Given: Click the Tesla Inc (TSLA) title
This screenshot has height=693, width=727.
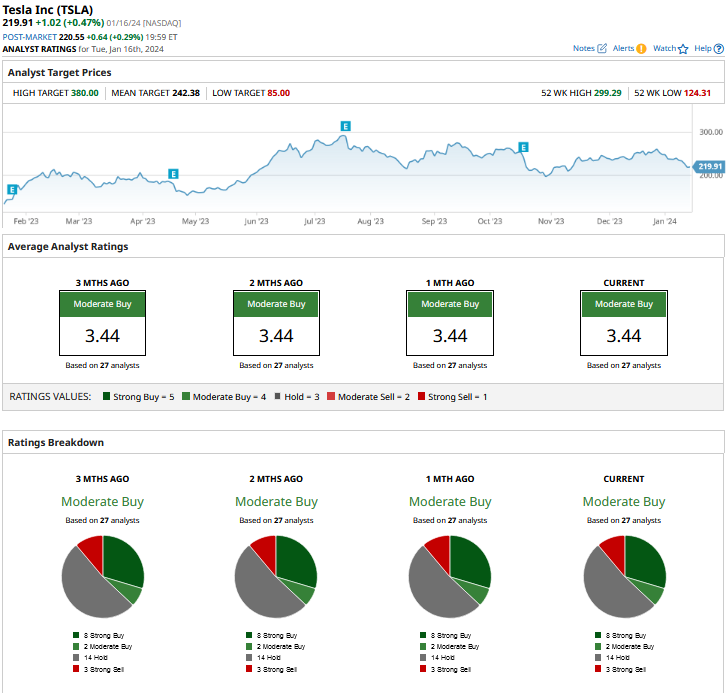Looking at the screenshot, I should click(48, 9).
